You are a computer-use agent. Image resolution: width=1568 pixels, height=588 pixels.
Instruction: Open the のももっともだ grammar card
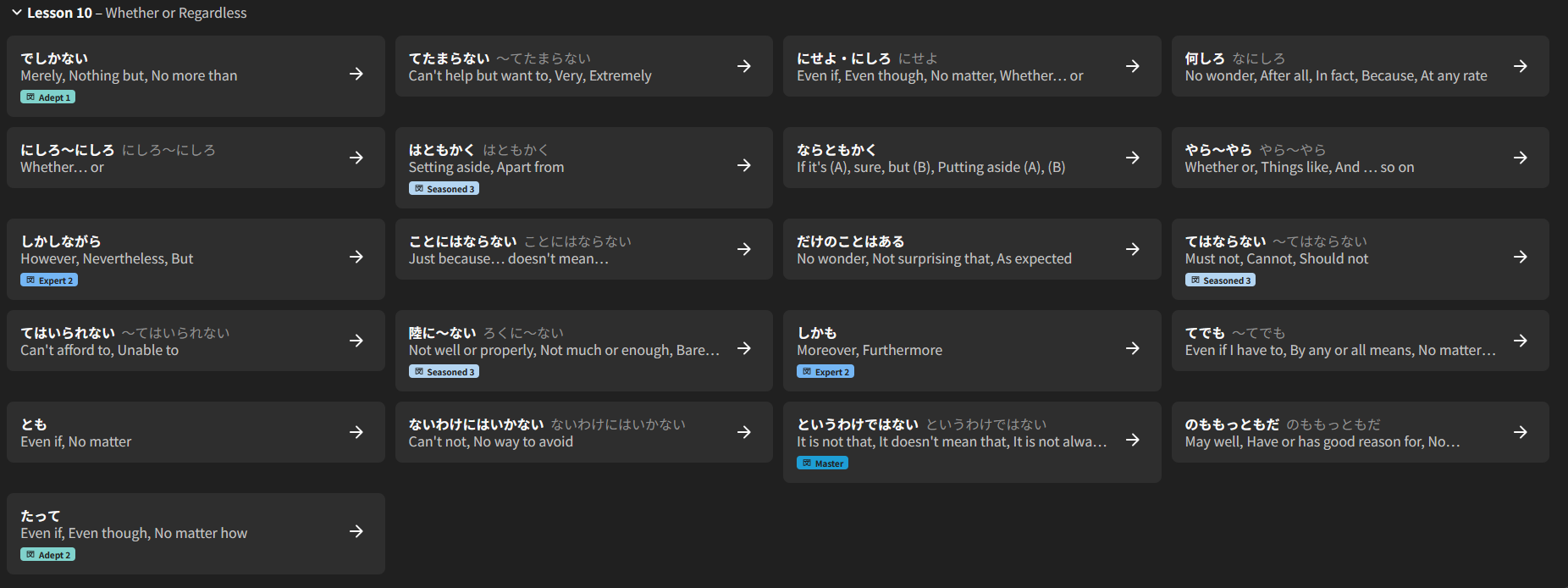coord(1338,433)
